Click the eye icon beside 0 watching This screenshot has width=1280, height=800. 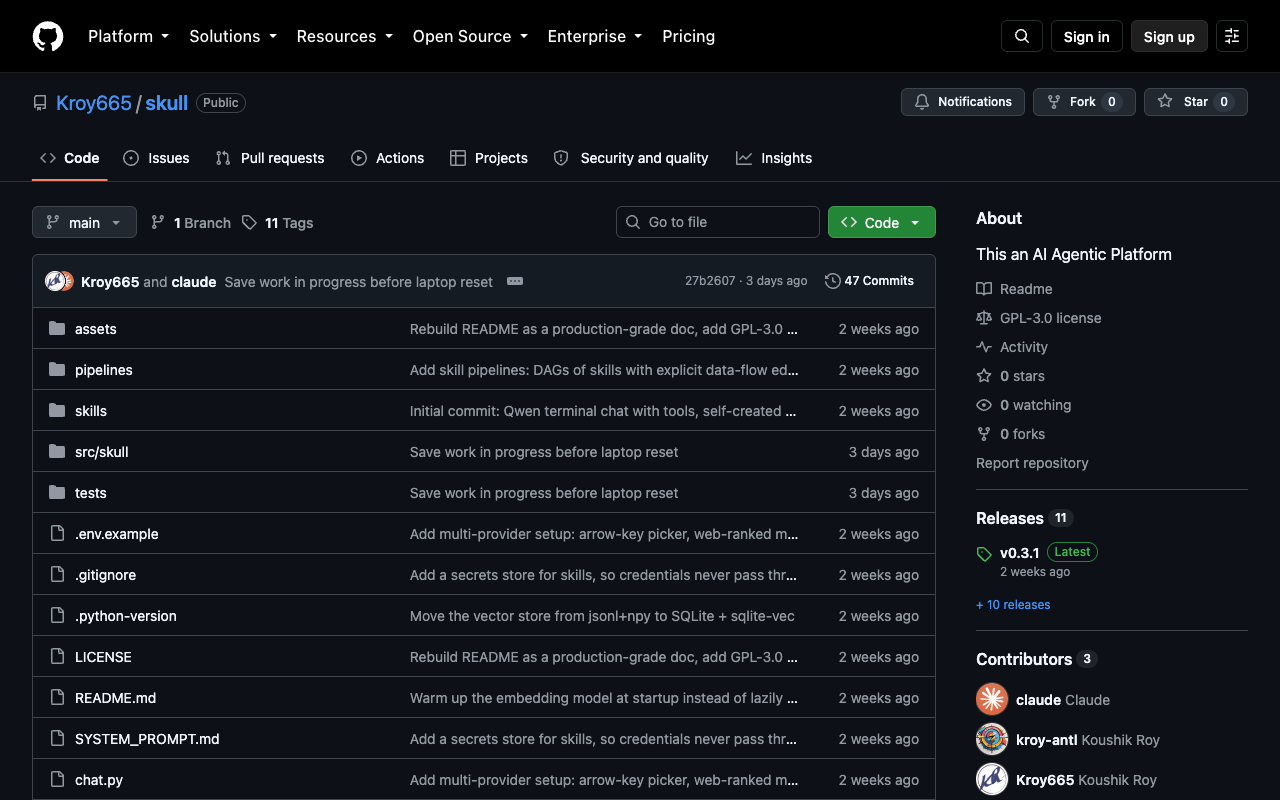984,405
